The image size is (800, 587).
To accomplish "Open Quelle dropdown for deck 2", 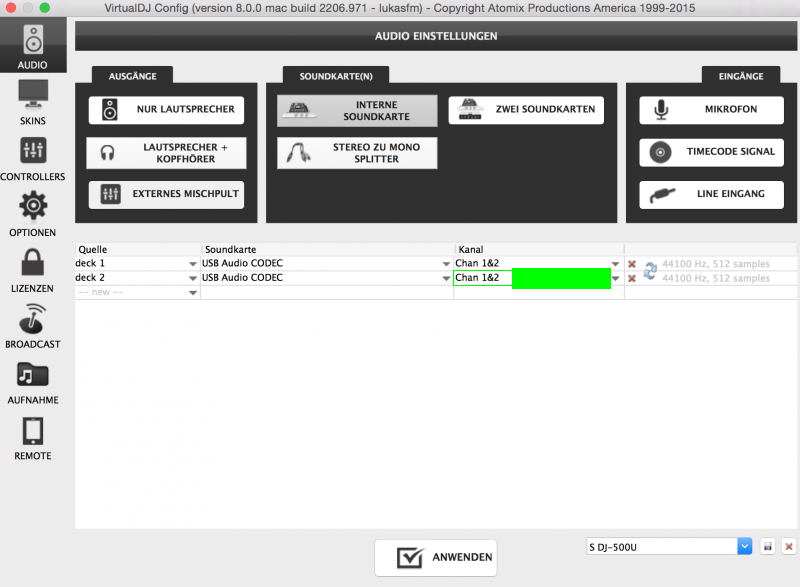I will 193,278.
